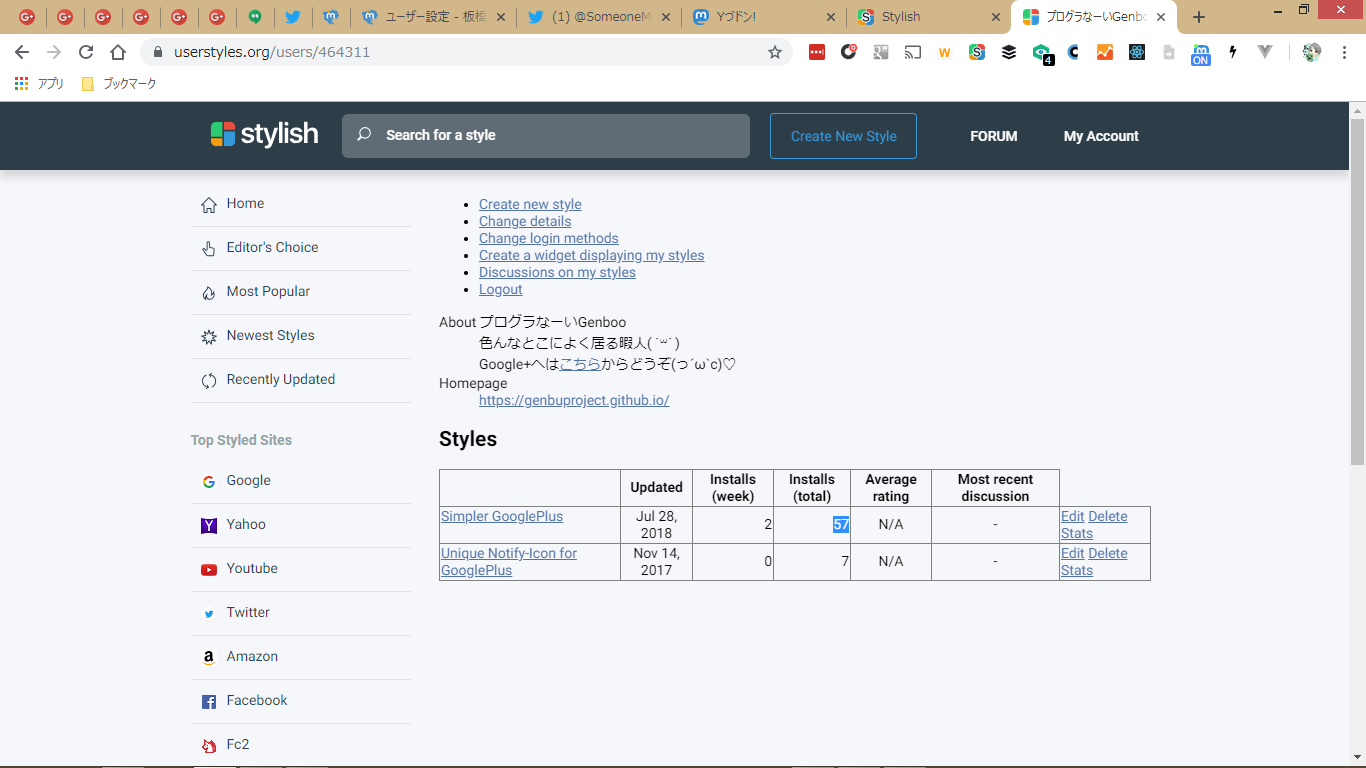Image resolution: width=1366 pixels, height=768 pixels.
Task: Delete the Unique Notify-Icon for GooglePlus style
Action: (1107, 554)
